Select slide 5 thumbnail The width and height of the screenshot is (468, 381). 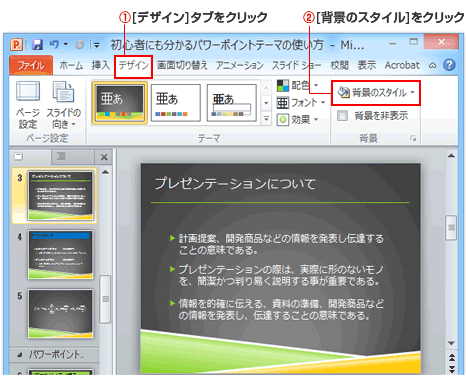(60, 313)
